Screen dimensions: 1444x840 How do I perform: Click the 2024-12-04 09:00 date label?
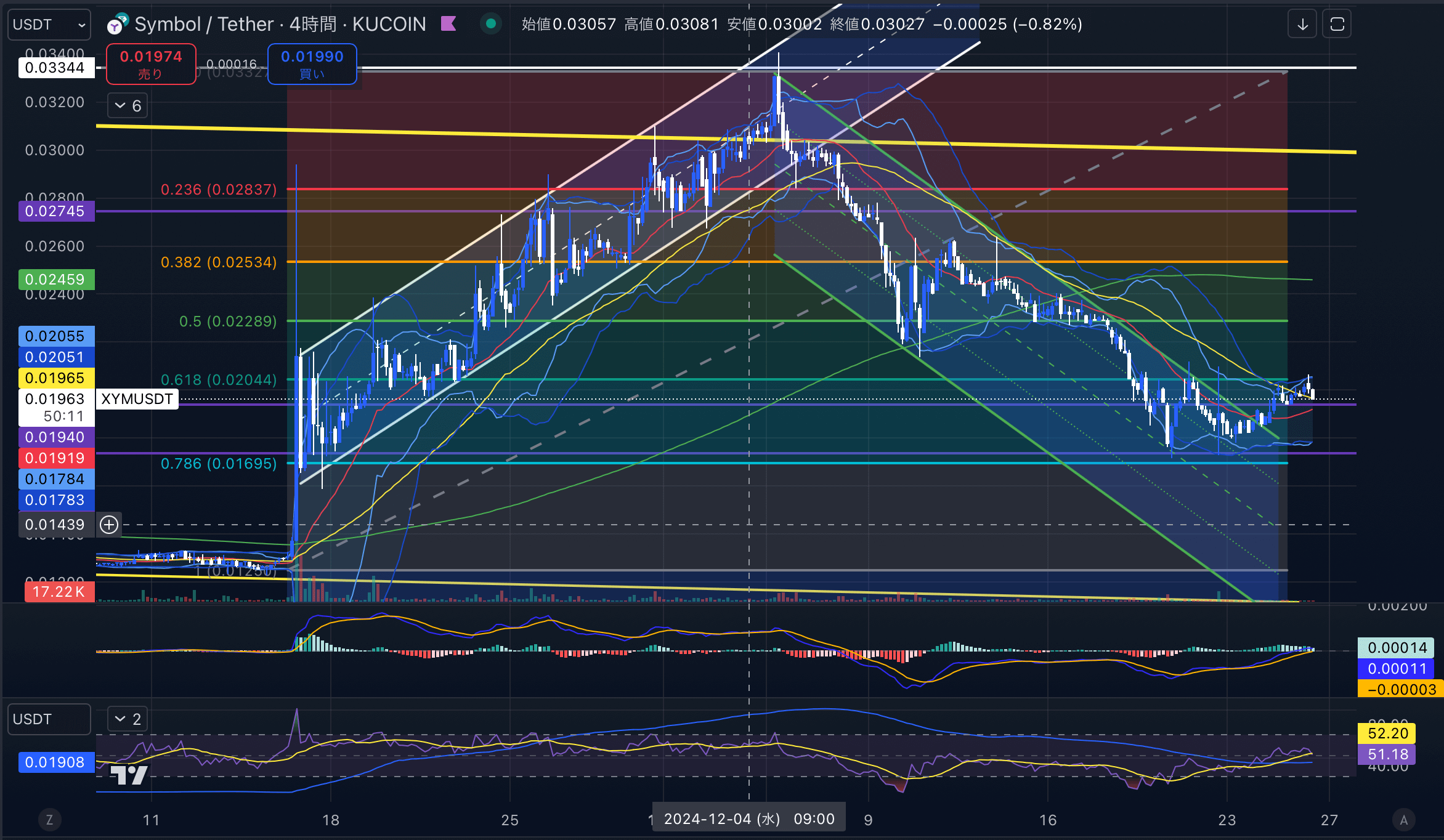tap(749, 819)
